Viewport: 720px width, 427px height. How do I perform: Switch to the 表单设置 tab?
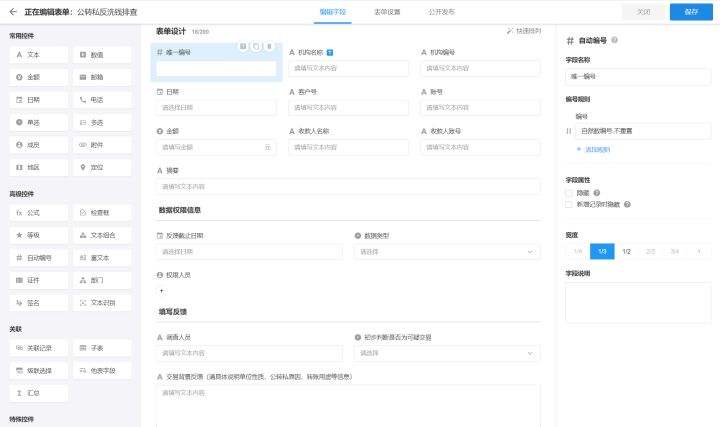click(x=387, y=12)
